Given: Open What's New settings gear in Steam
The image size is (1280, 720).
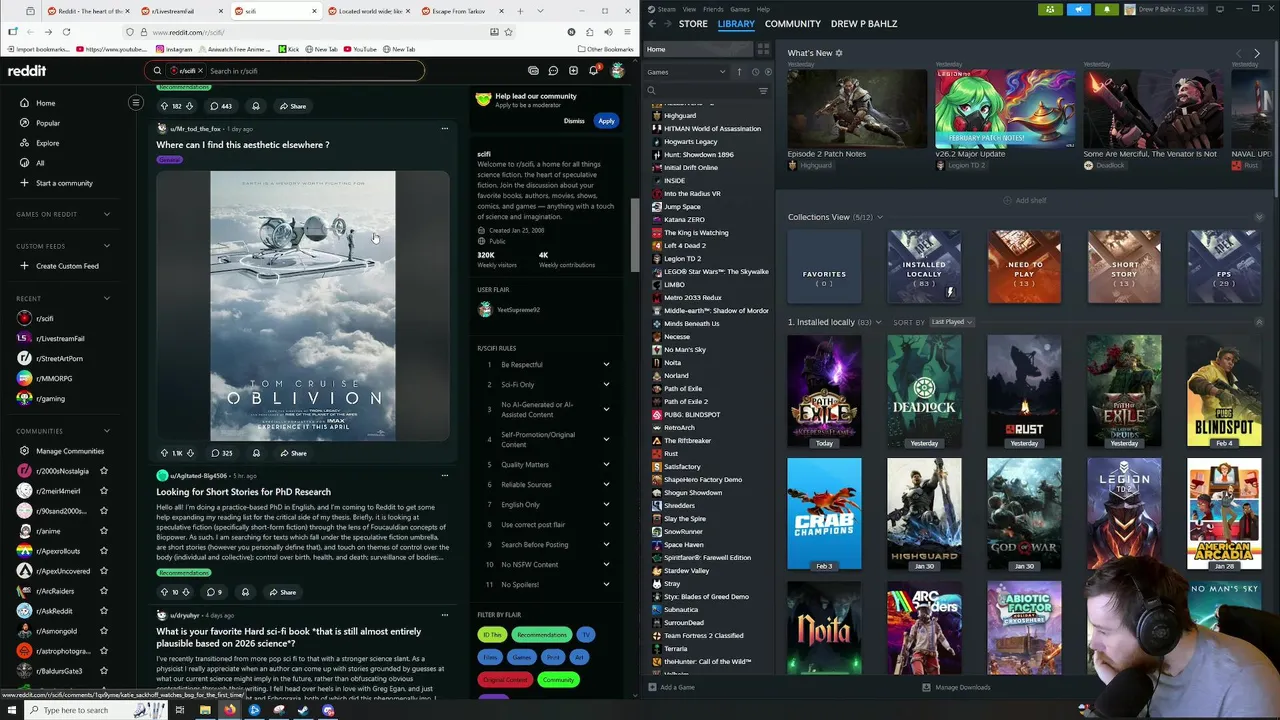Looking at the screenshot, I should click(839, 53).
